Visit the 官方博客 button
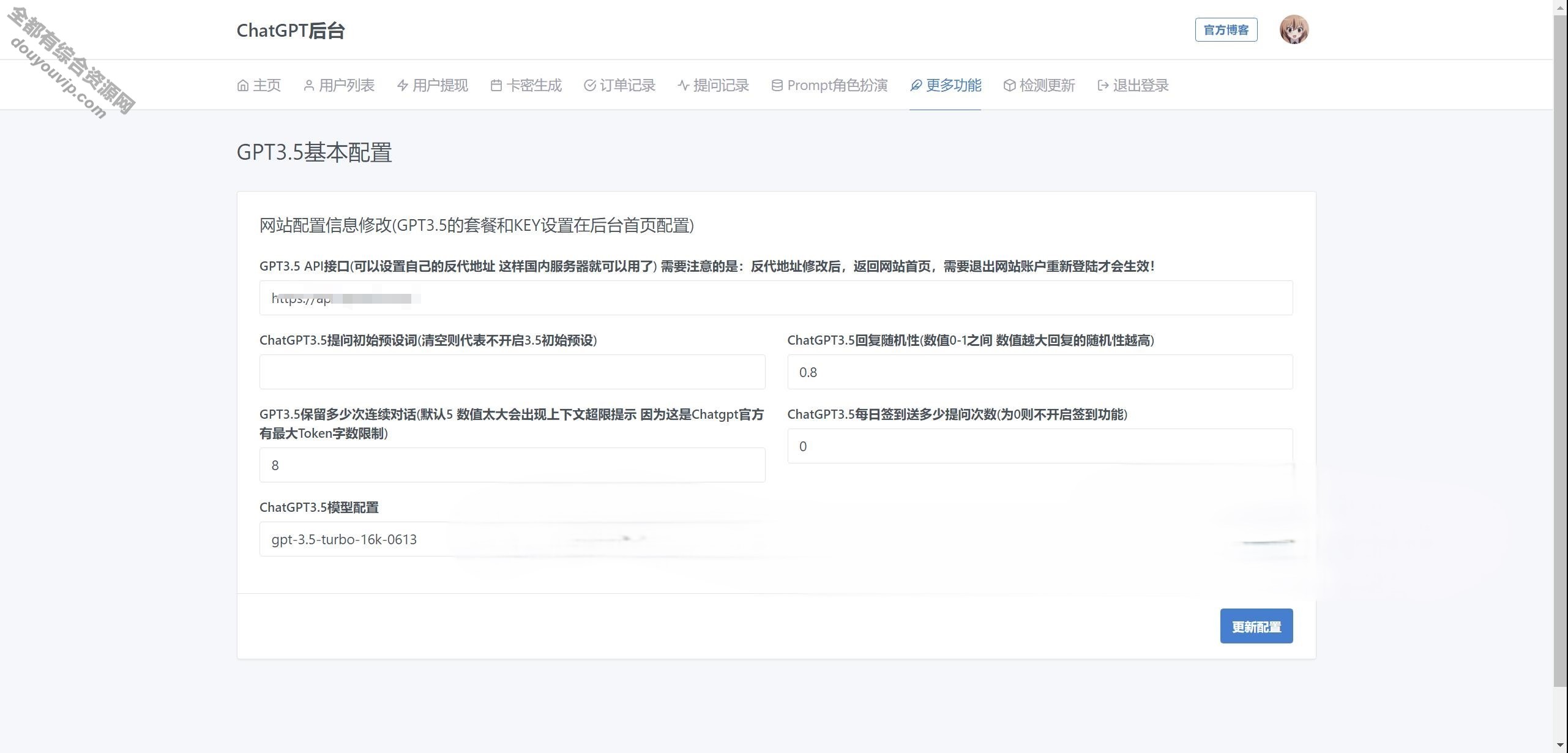 1226,29
